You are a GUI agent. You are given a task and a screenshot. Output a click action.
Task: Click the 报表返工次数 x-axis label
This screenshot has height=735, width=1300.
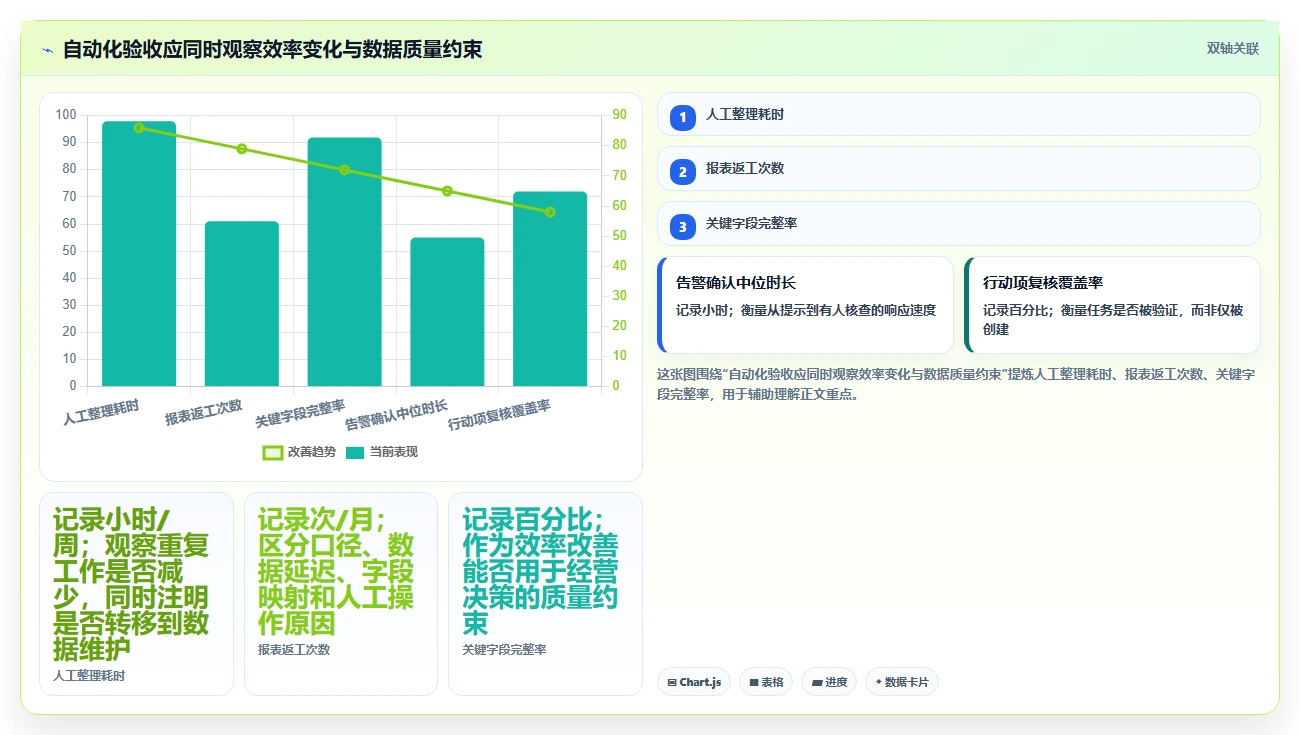[204, 412]
